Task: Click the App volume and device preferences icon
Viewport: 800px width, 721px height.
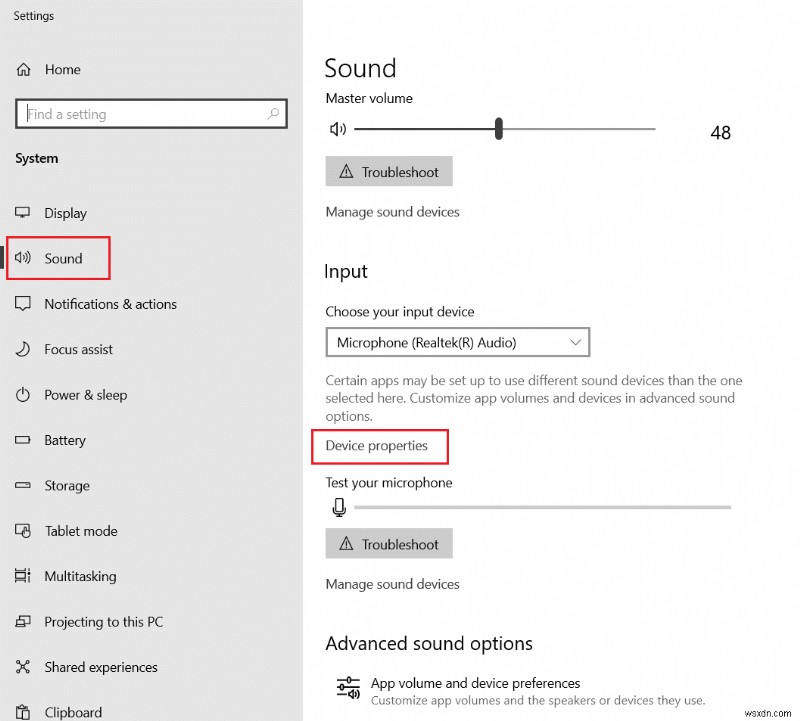Action: pos(348,687)
